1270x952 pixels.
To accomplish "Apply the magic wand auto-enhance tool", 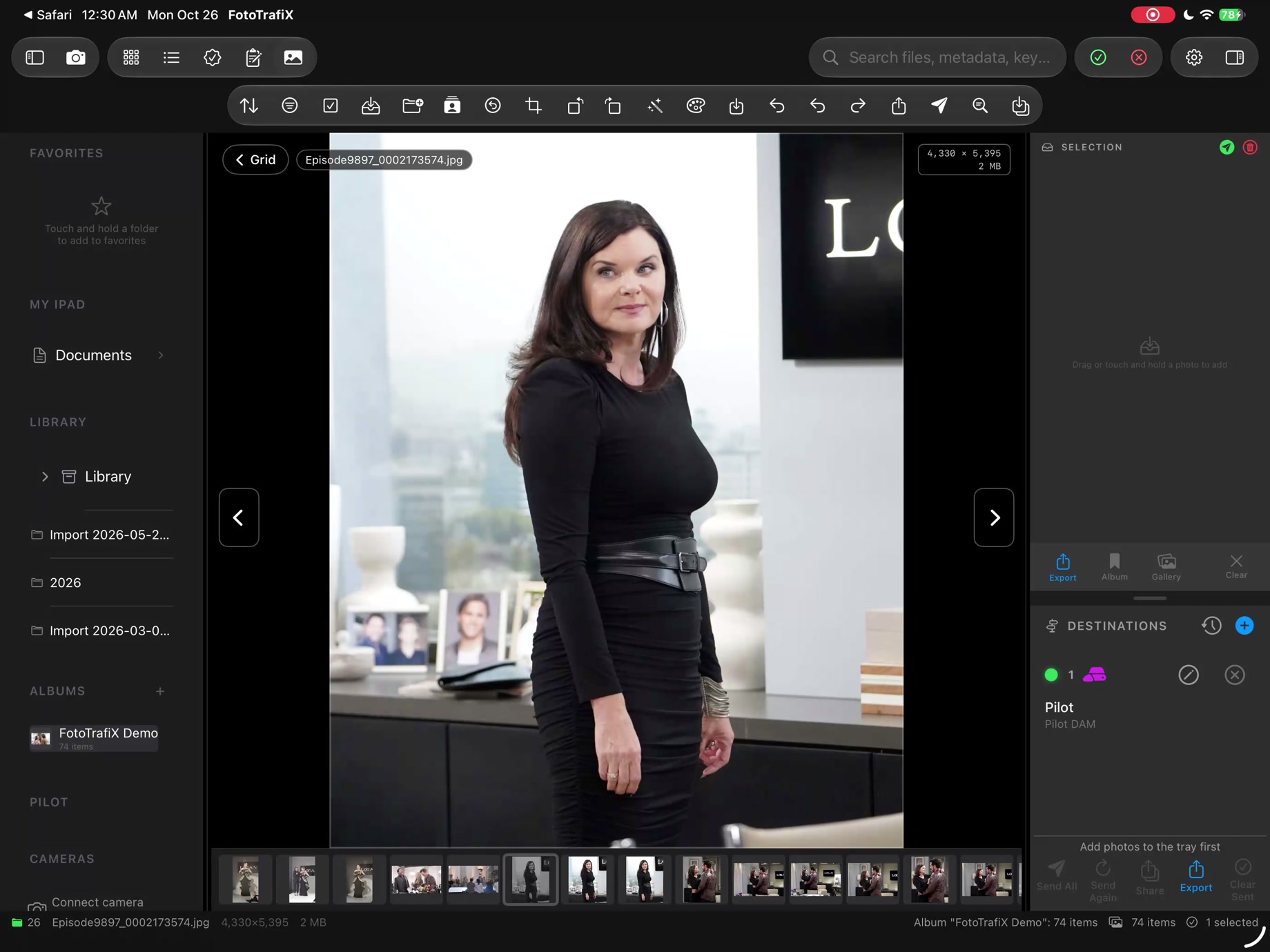I will 655,106.
